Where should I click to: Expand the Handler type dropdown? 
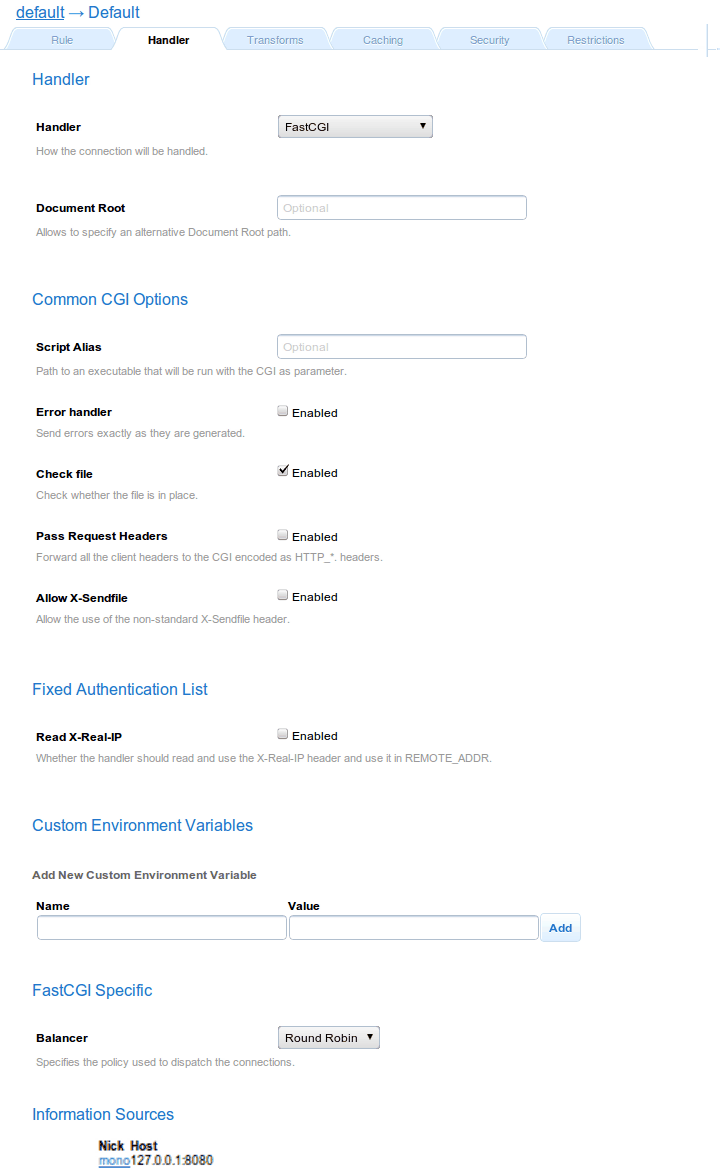(x=354, y=127)
